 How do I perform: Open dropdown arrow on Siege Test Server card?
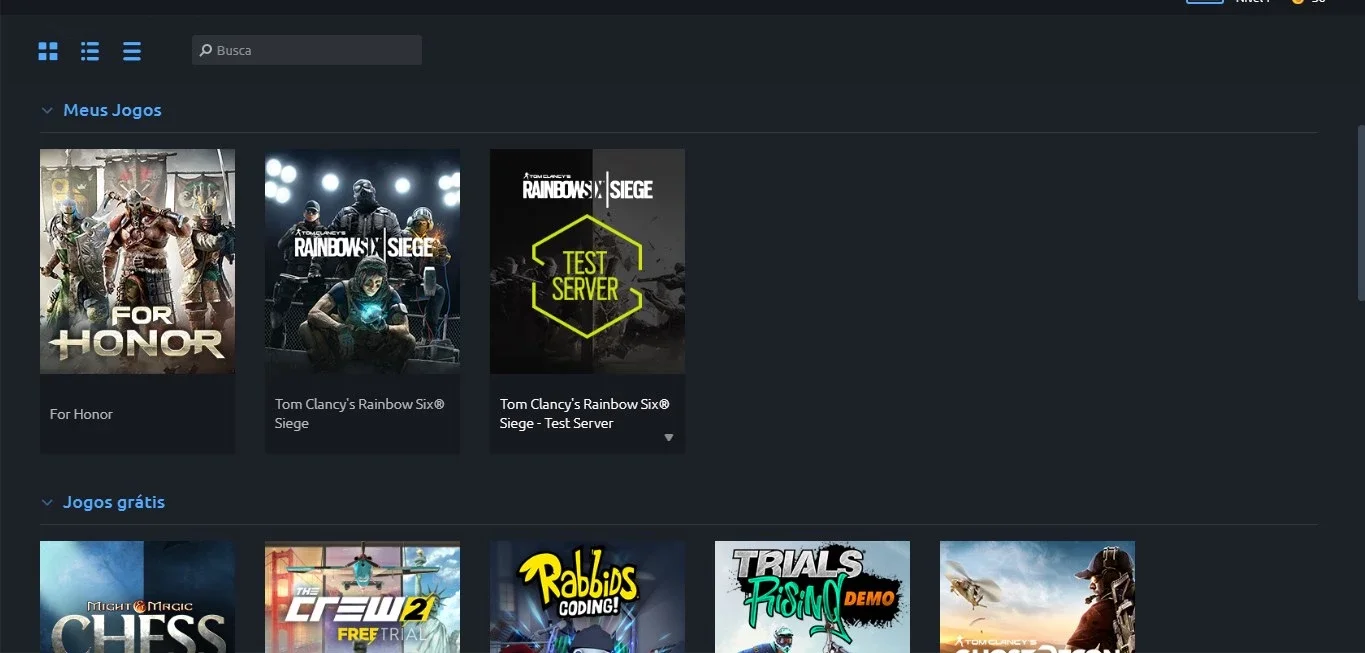click(x=669, y=438)
